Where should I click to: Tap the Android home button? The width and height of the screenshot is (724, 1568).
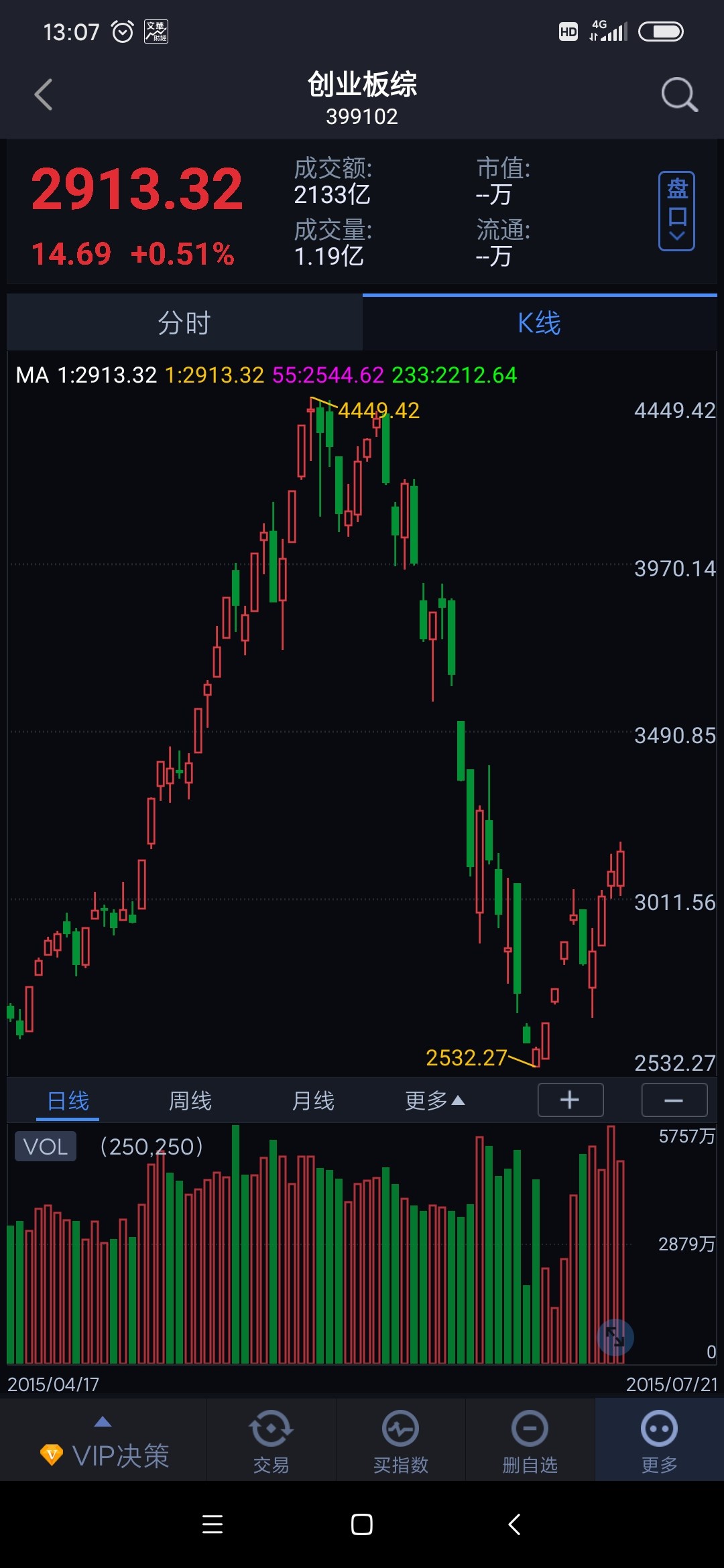pos(362,1524)
